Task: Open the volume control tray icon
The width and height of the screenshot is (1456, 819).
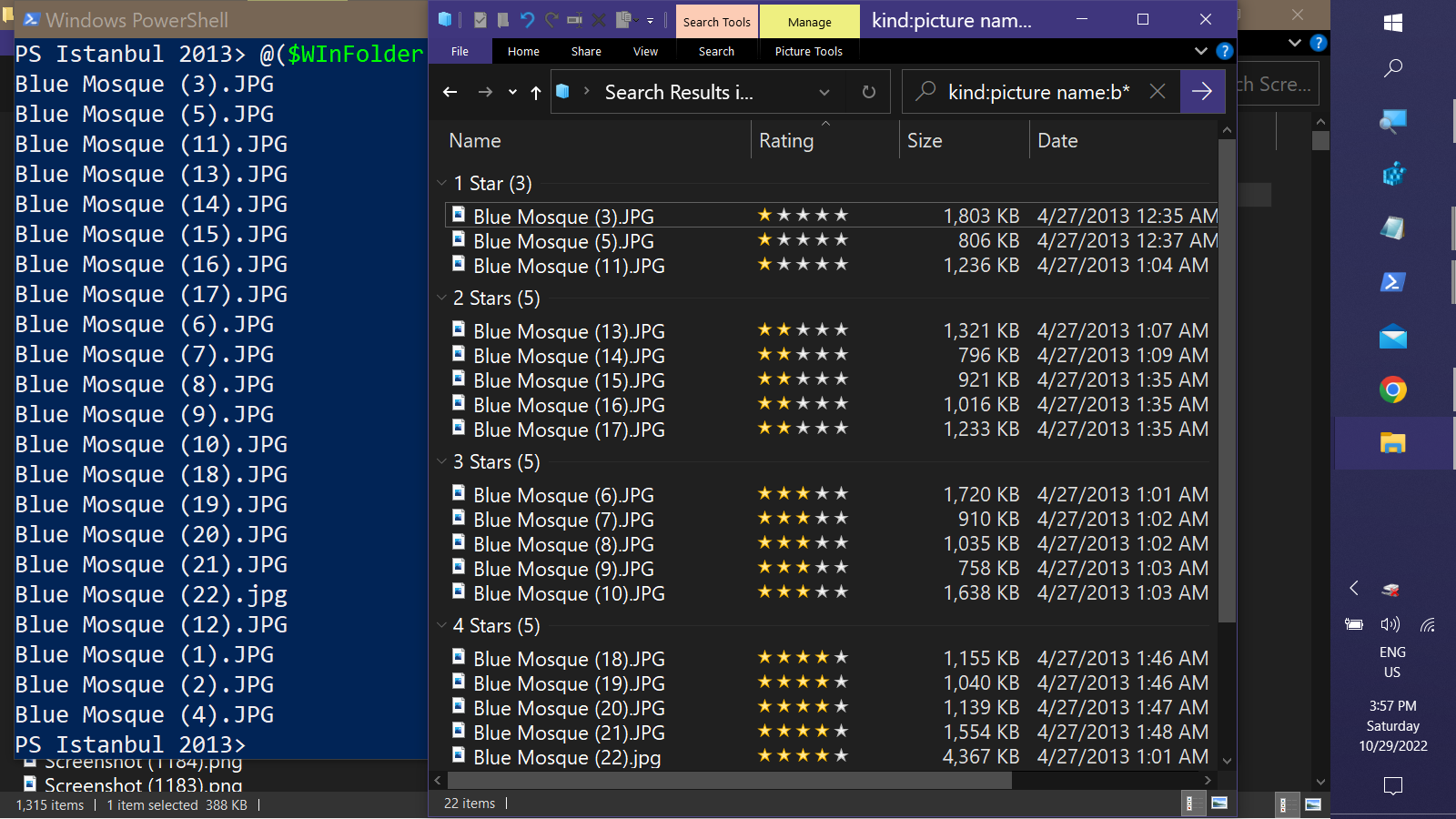Action: [1390, 624]
